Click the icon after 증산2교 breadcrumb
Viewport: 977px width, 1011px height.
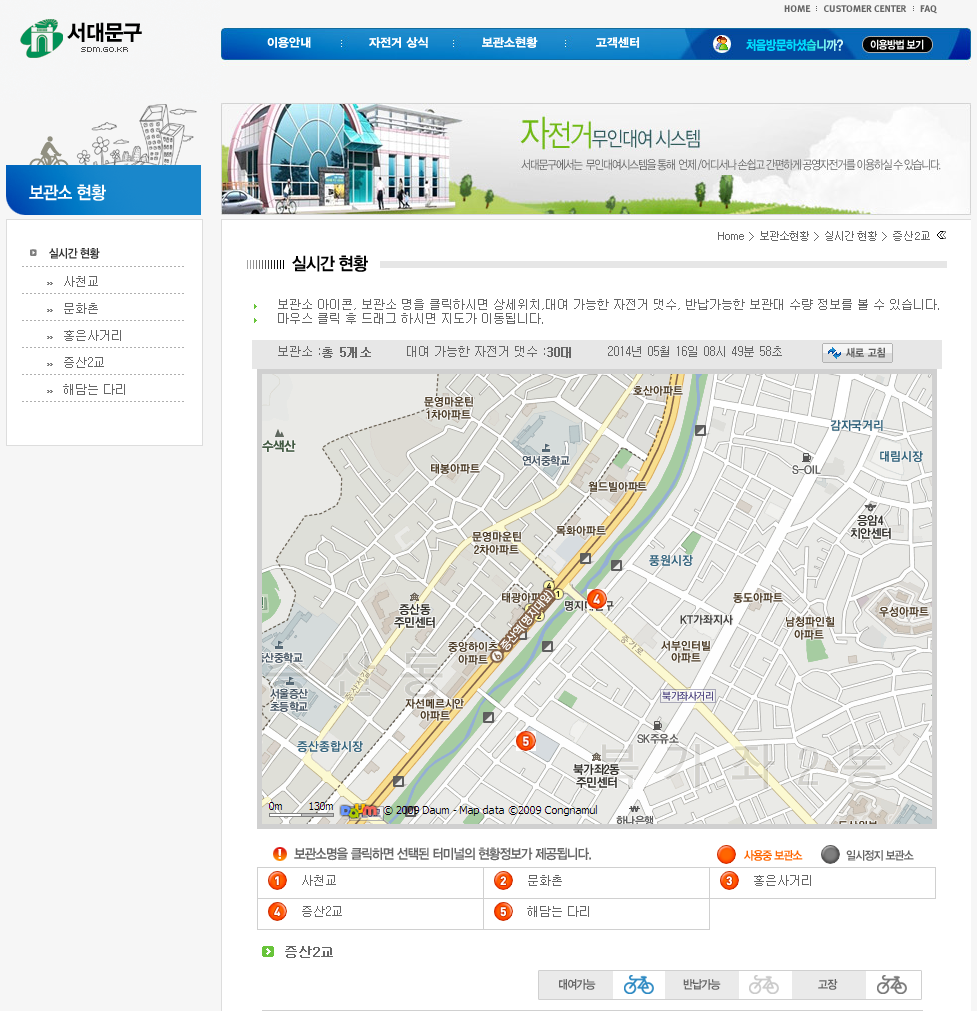coord(941,236)
